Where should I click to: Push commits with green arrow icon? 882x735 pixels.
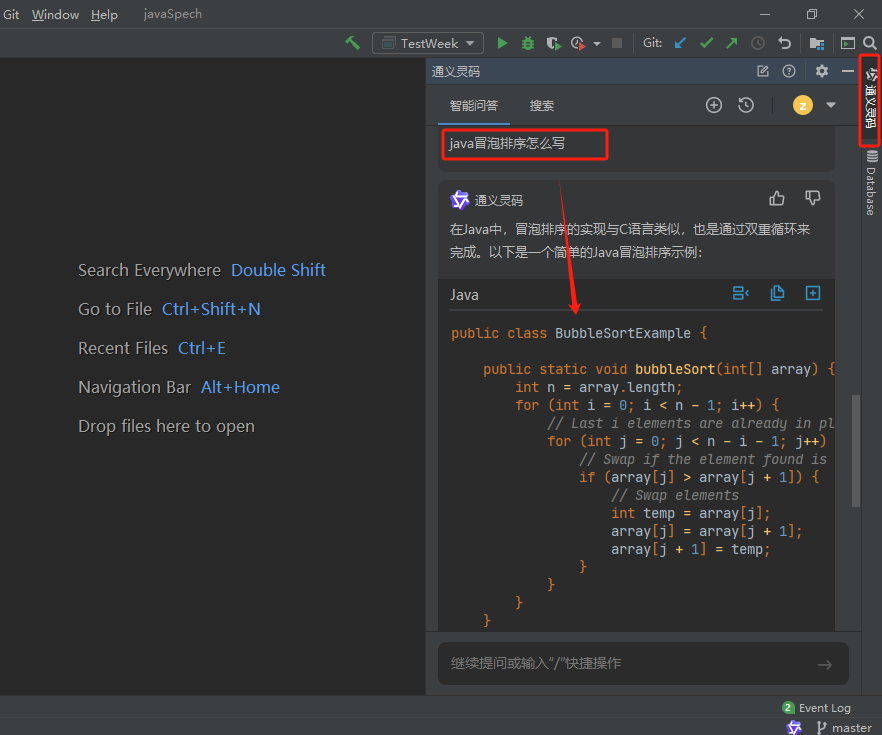(x=732, y=43)
